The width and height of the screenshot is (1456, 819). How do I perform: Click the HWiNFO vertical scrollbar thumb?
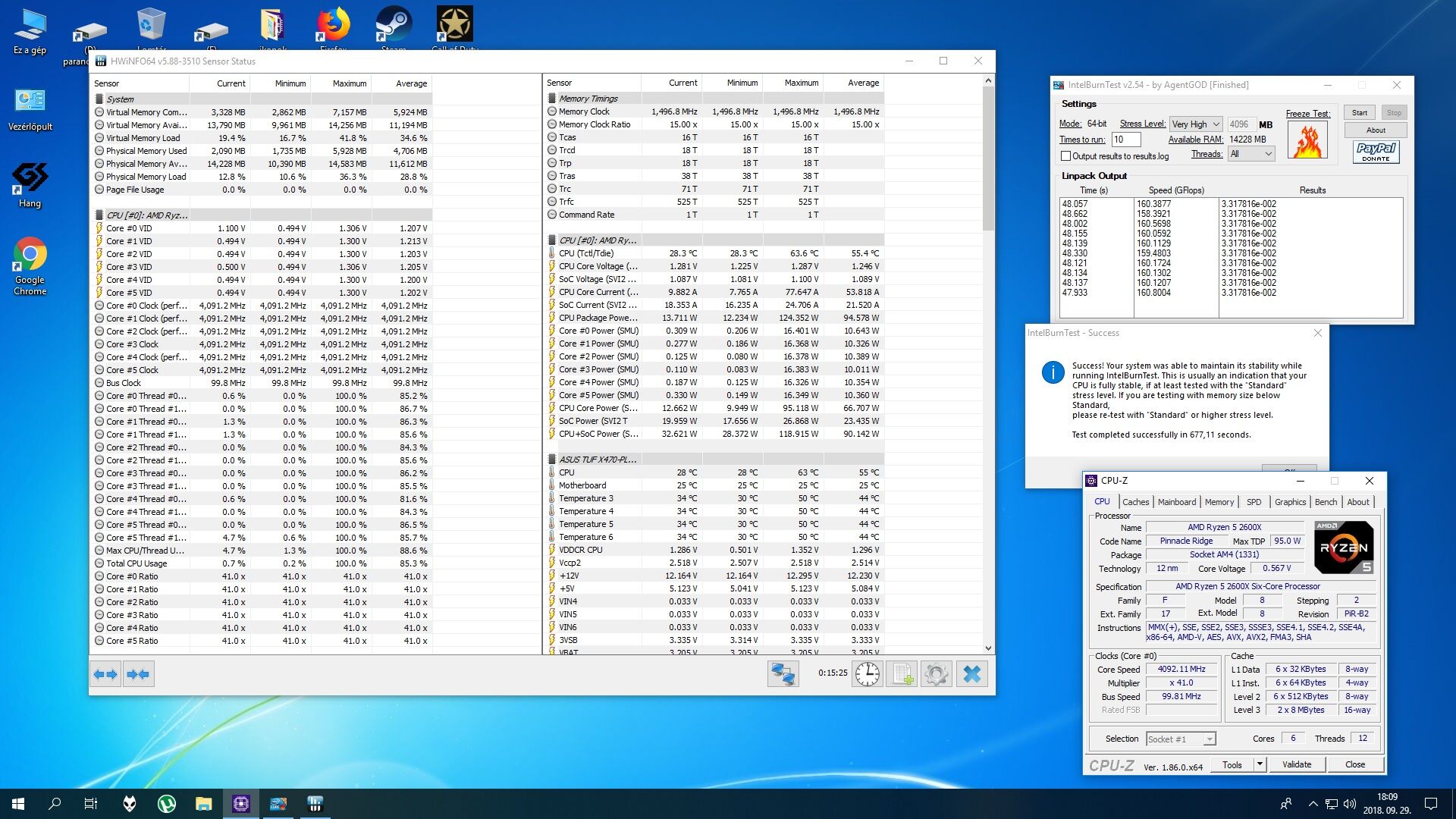coord(988,158)
